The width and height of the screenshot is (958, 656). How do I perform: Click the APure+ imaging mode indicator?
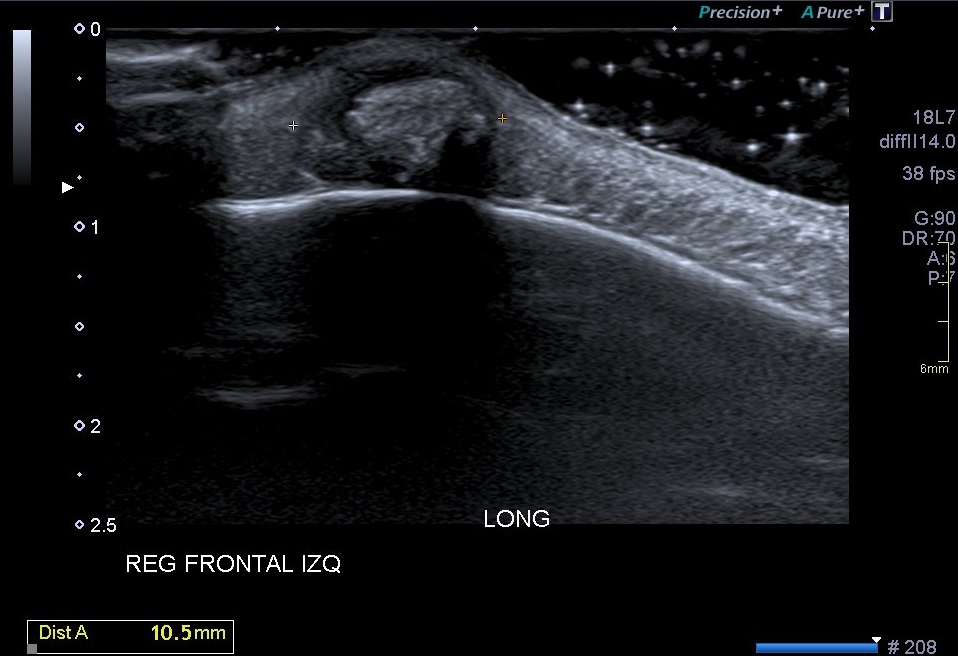[832, 12]
